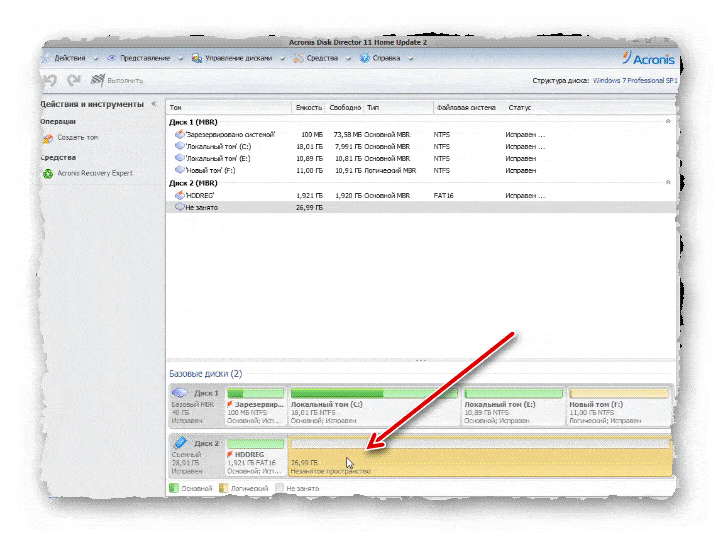Select the 'HDDREG' volume row
This screenshot has width=718, height=535.
pos(421,196)
